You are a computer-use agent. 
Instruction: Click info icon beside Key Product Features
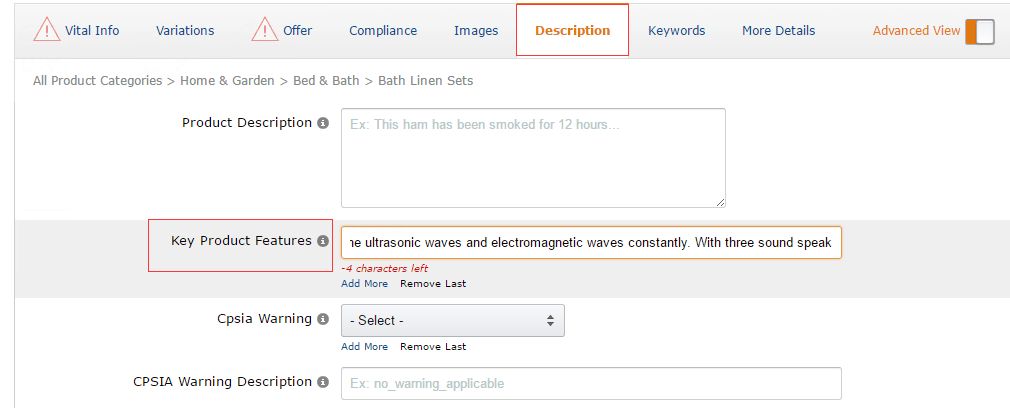pos(323,242)
